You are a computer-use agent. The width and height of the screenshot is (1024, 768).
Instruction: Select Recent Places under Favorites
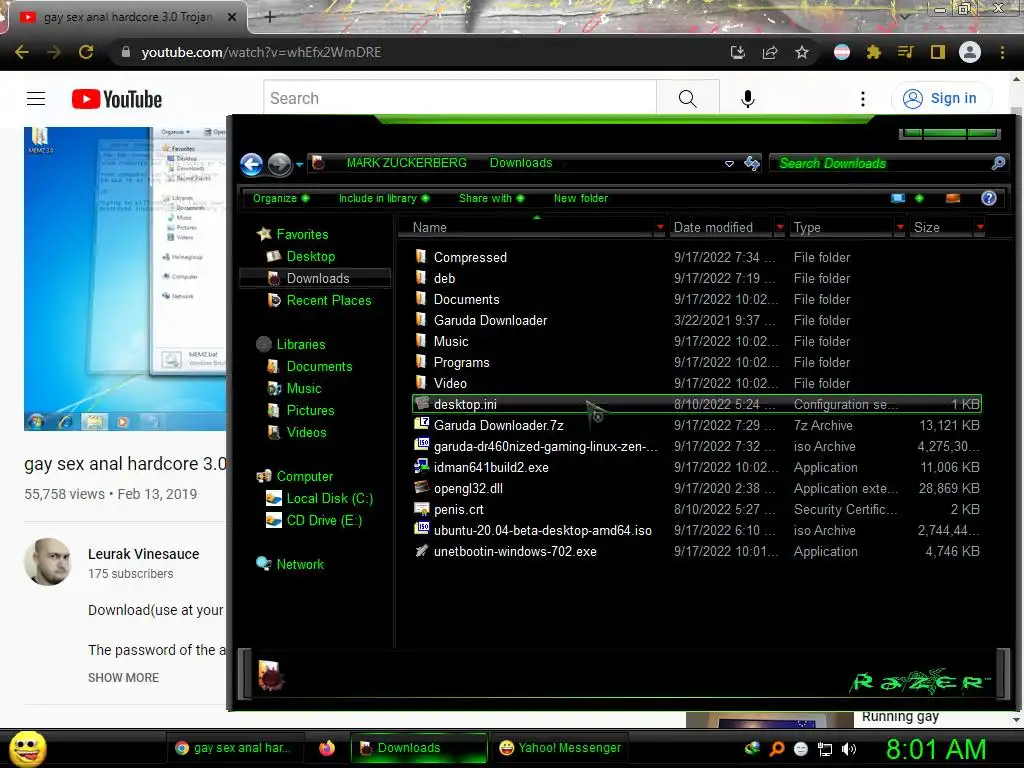click(329, 300)
